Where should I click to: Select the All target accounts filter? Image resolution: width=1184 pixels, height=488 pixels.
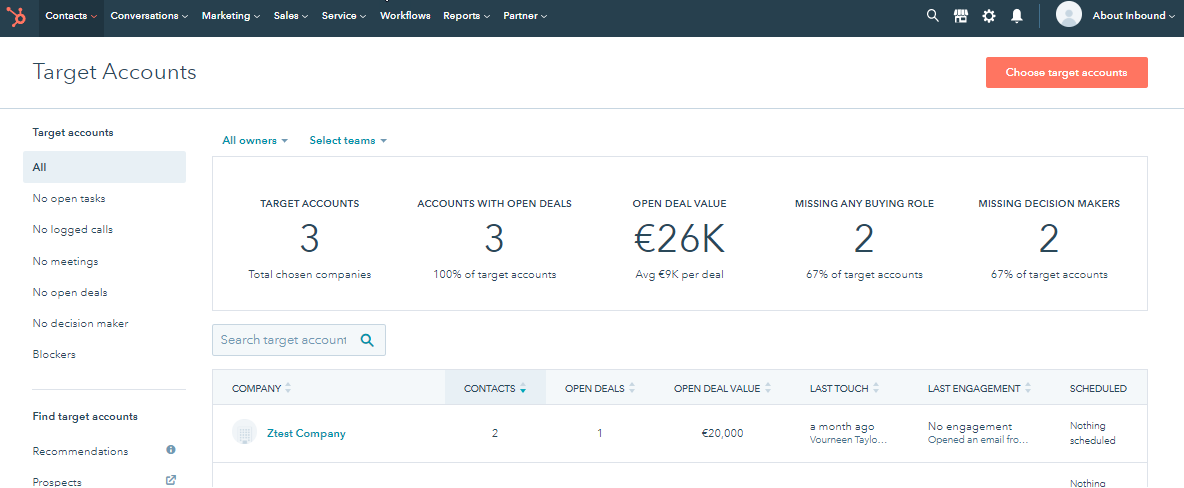(x=104, y=167)
